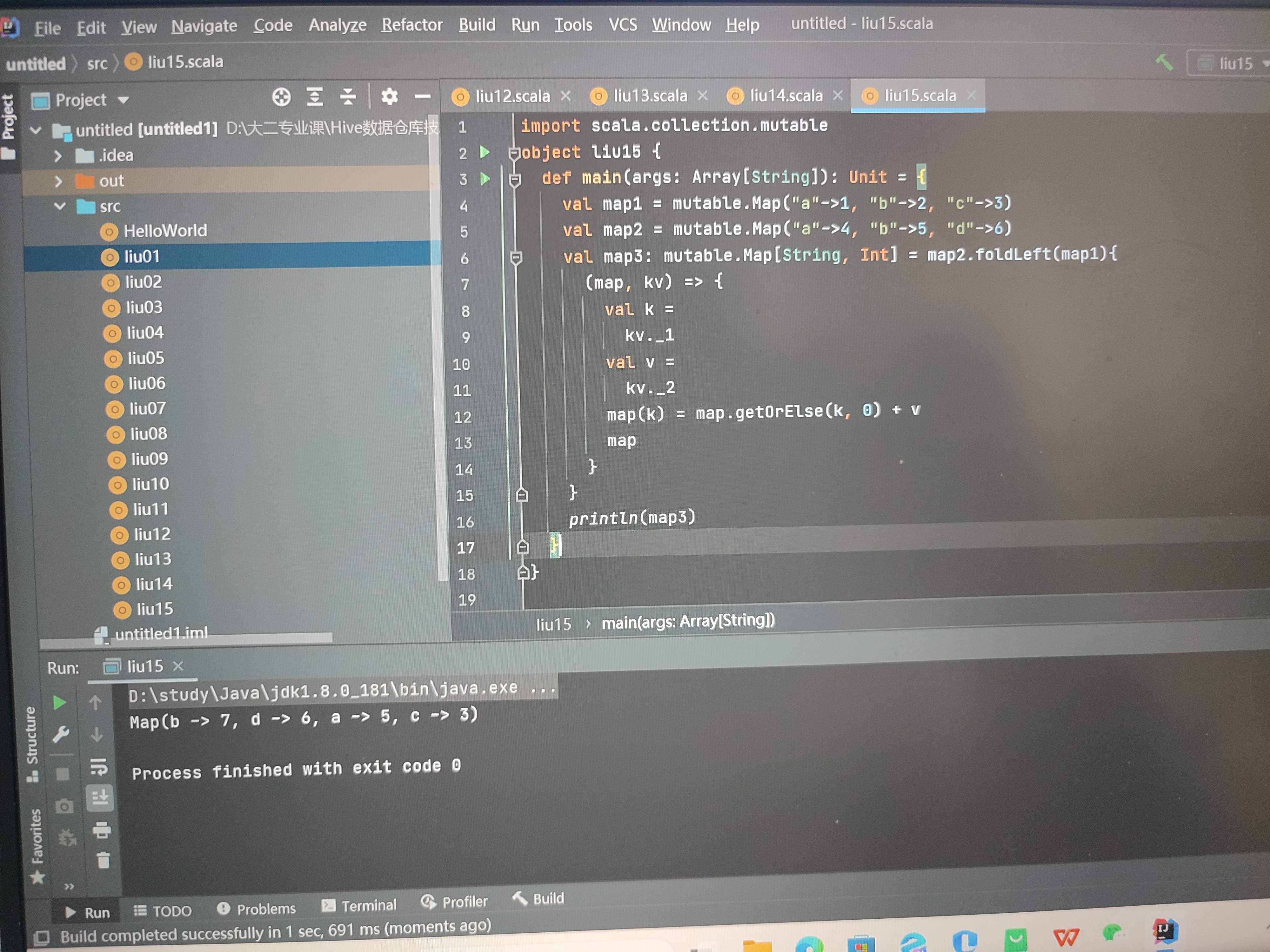Viewport: 1270px width, 952px height.
Task: Click the Locate/Select Opened File crosshair icon
Action: coord(281,97)
